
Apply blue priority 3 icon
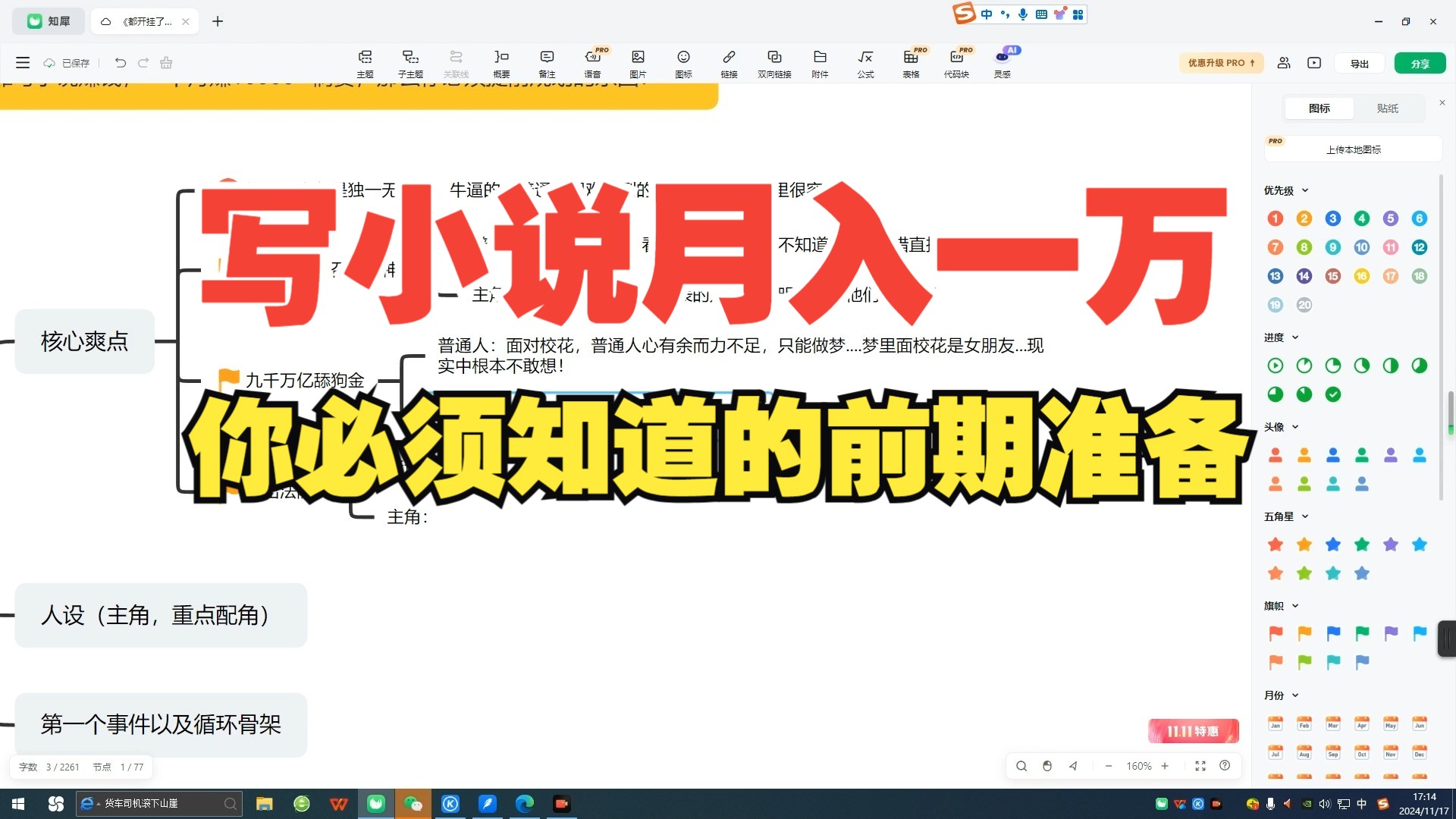point(1333,218)
